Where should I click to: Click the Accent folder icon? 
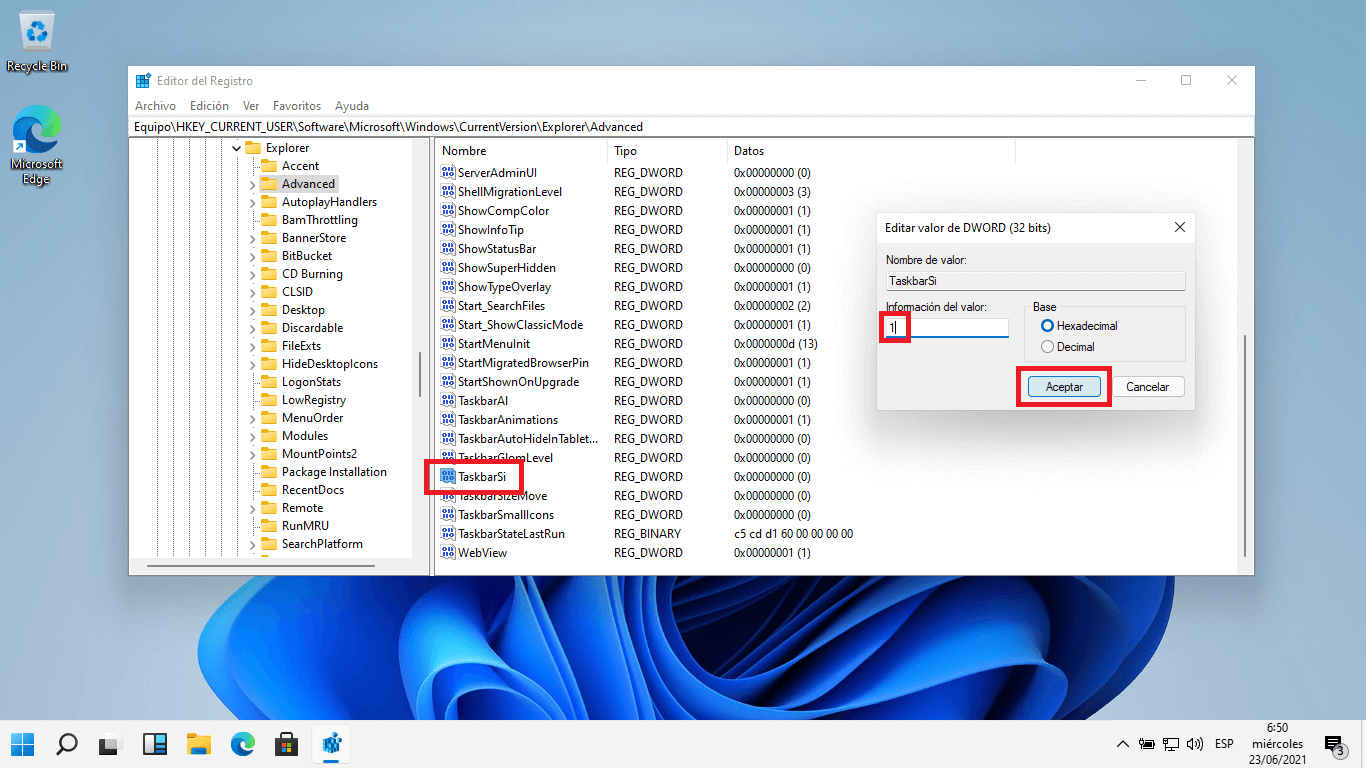click(x=268, y=166)
